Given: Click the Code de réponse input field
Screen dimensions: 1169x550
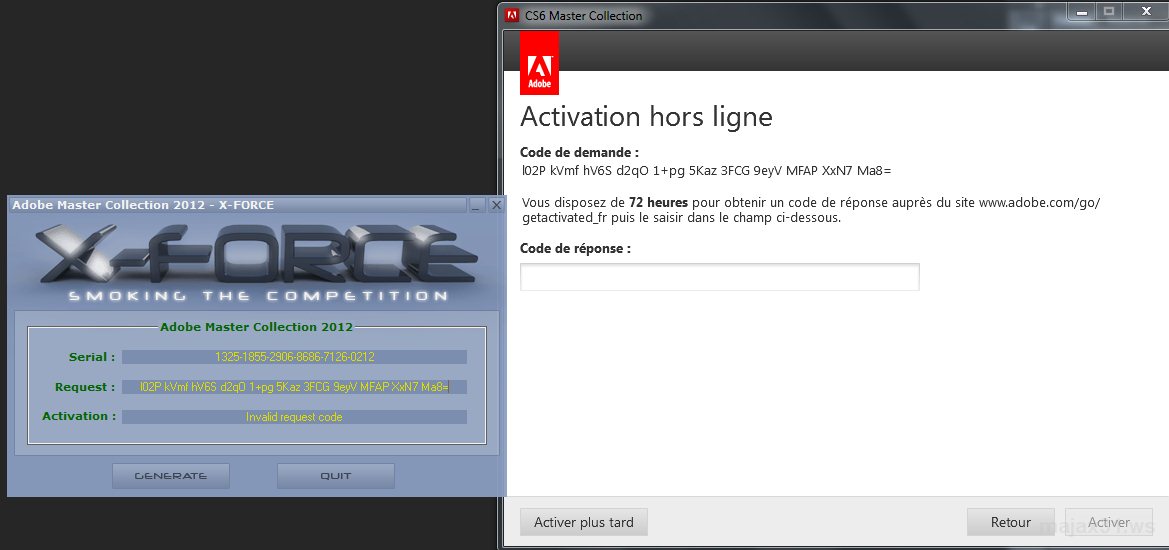Looking at the screenshot, I should click(x=719, y=276).
